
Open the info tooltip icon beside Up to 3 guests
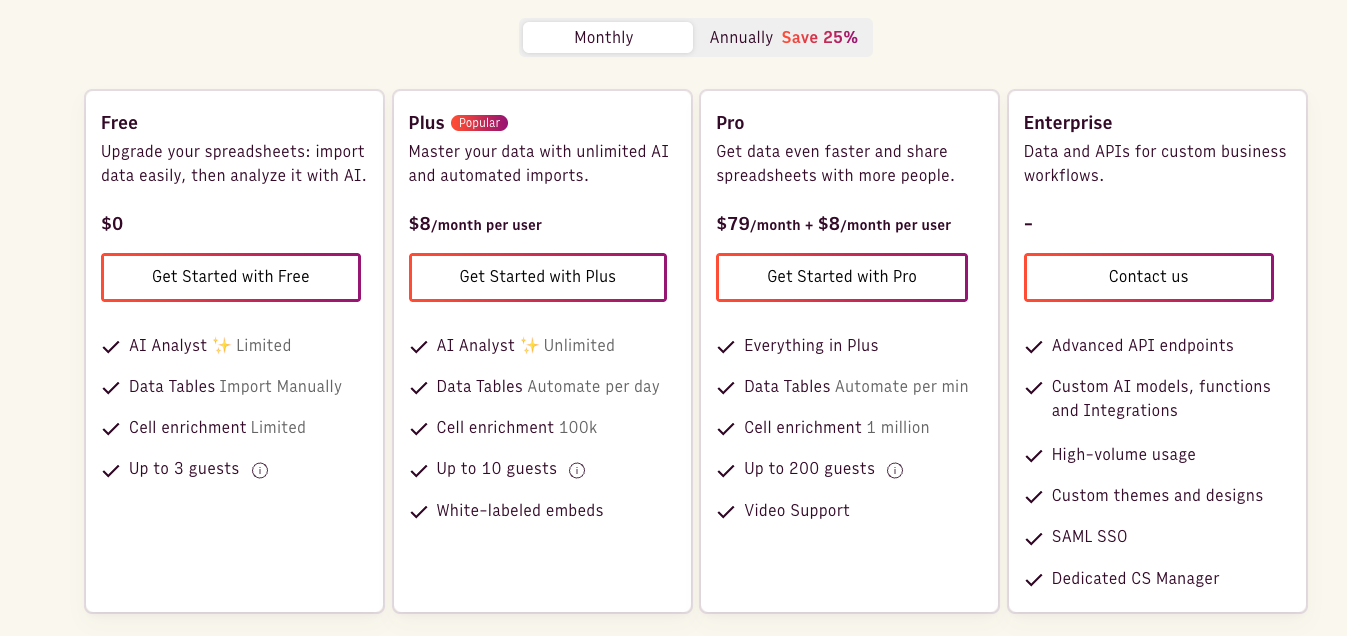tap(260, 470)
